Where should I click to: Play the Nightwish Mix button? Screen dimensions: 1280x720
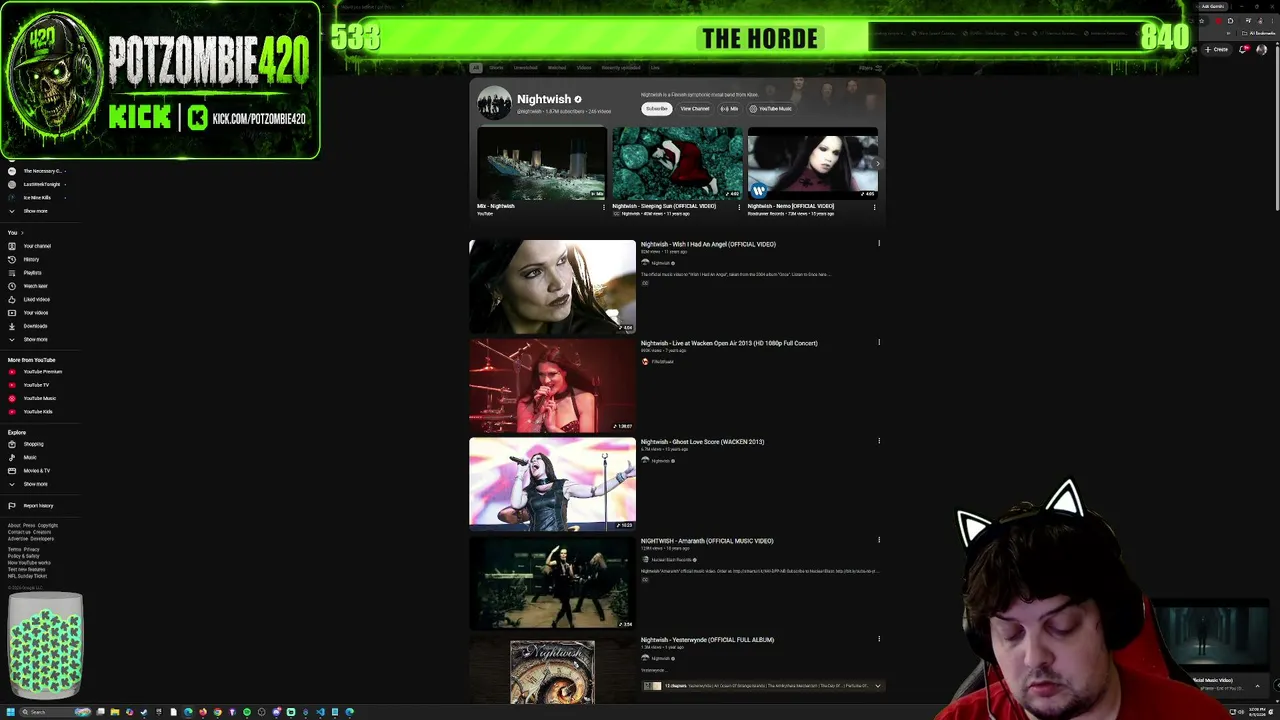[x=730, y=109]
